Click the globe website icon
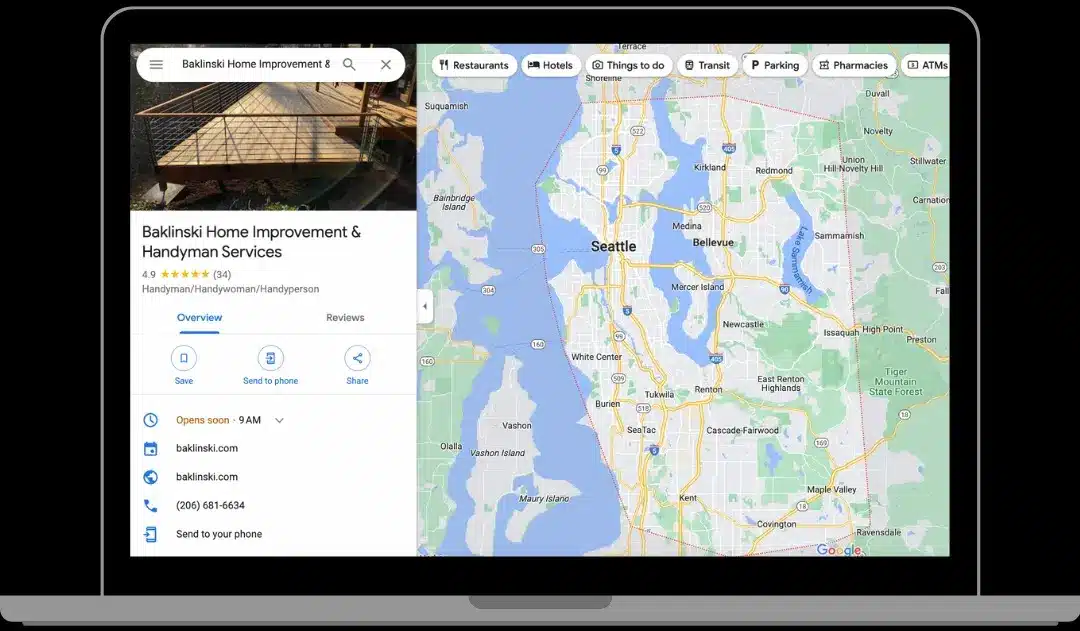 150,477
